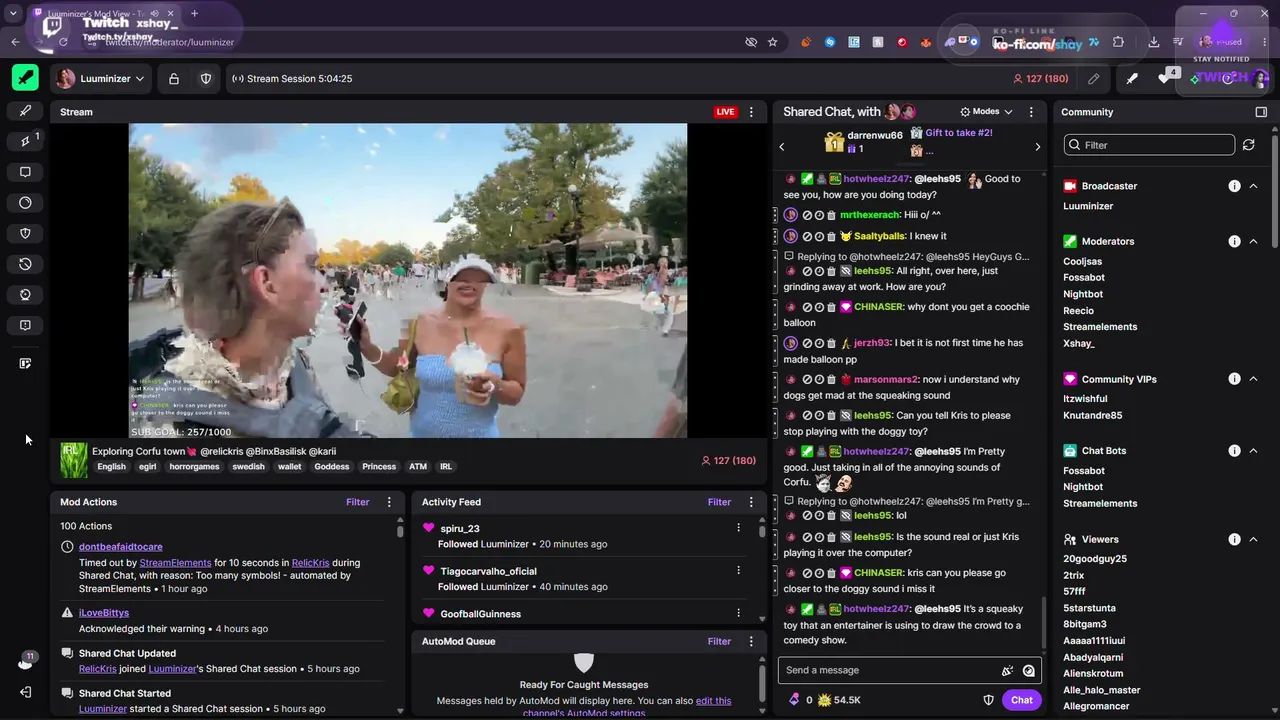Click the sword icon in top right bar
This screenshot has height=720, width=1280.
[1132, 79]
